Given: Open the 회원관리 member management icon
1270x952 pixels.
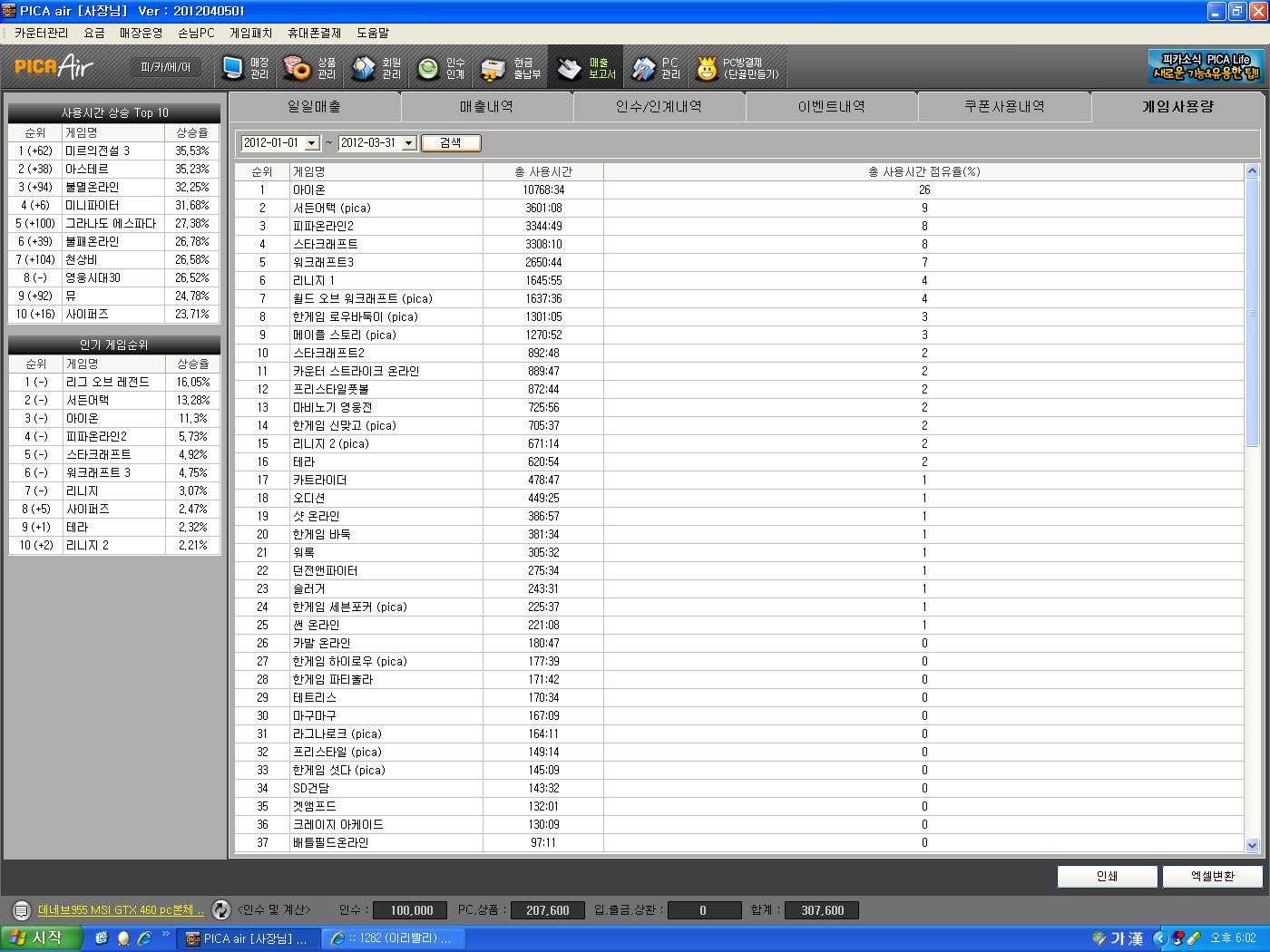Looking at the screenshot, I should coord(377,68).
